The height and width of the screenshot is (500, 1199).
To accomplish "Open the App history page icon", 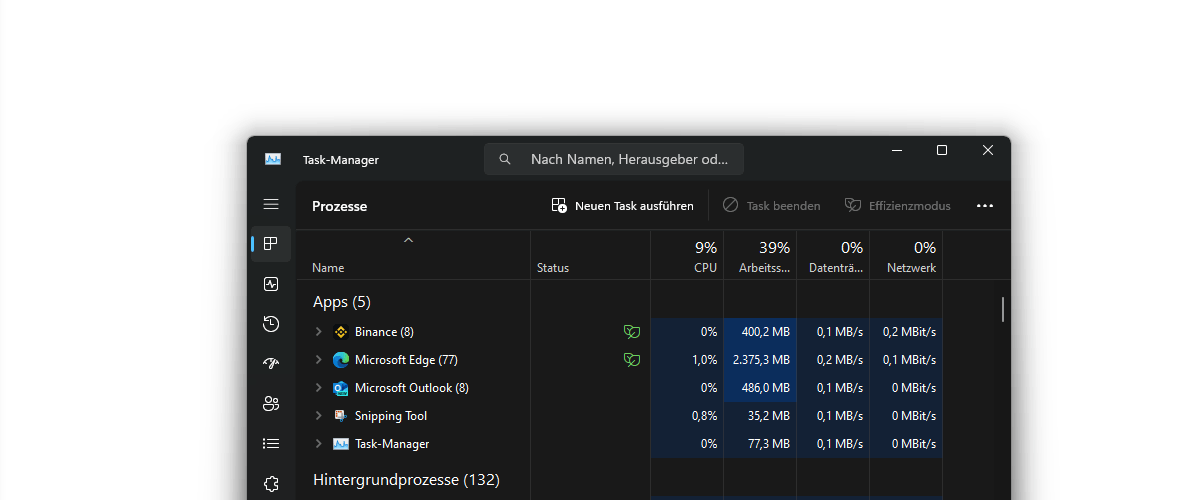I will (x=271, y=324).
